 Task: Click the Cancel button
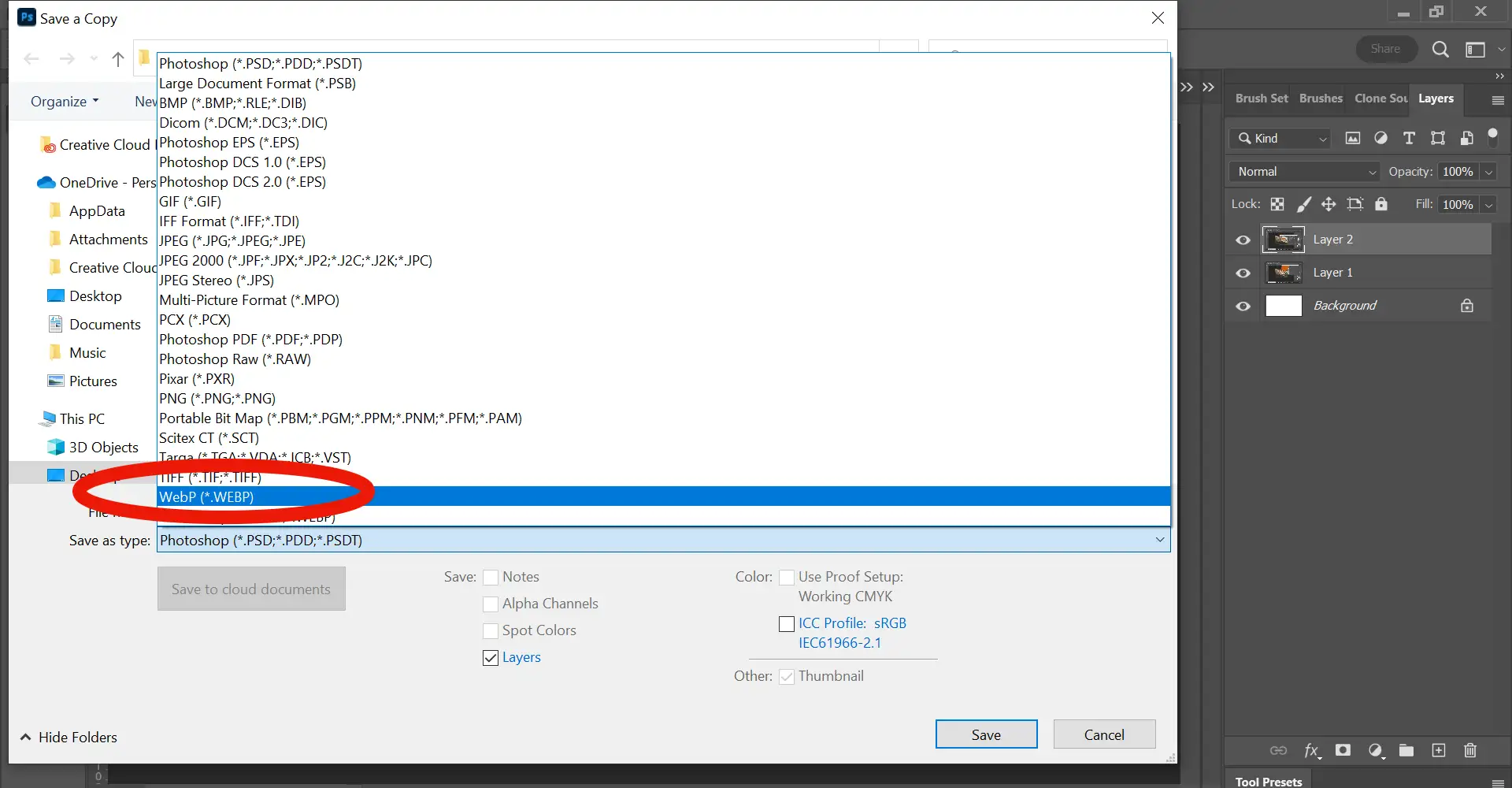(x=1104, y=734)
